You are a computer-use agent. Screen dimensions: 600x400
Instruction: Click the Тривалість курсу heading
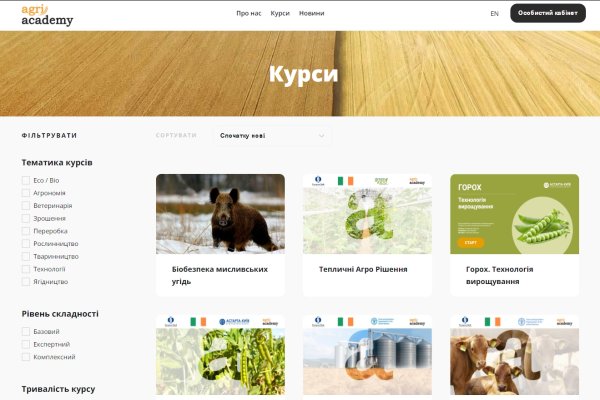coord(58,389)
